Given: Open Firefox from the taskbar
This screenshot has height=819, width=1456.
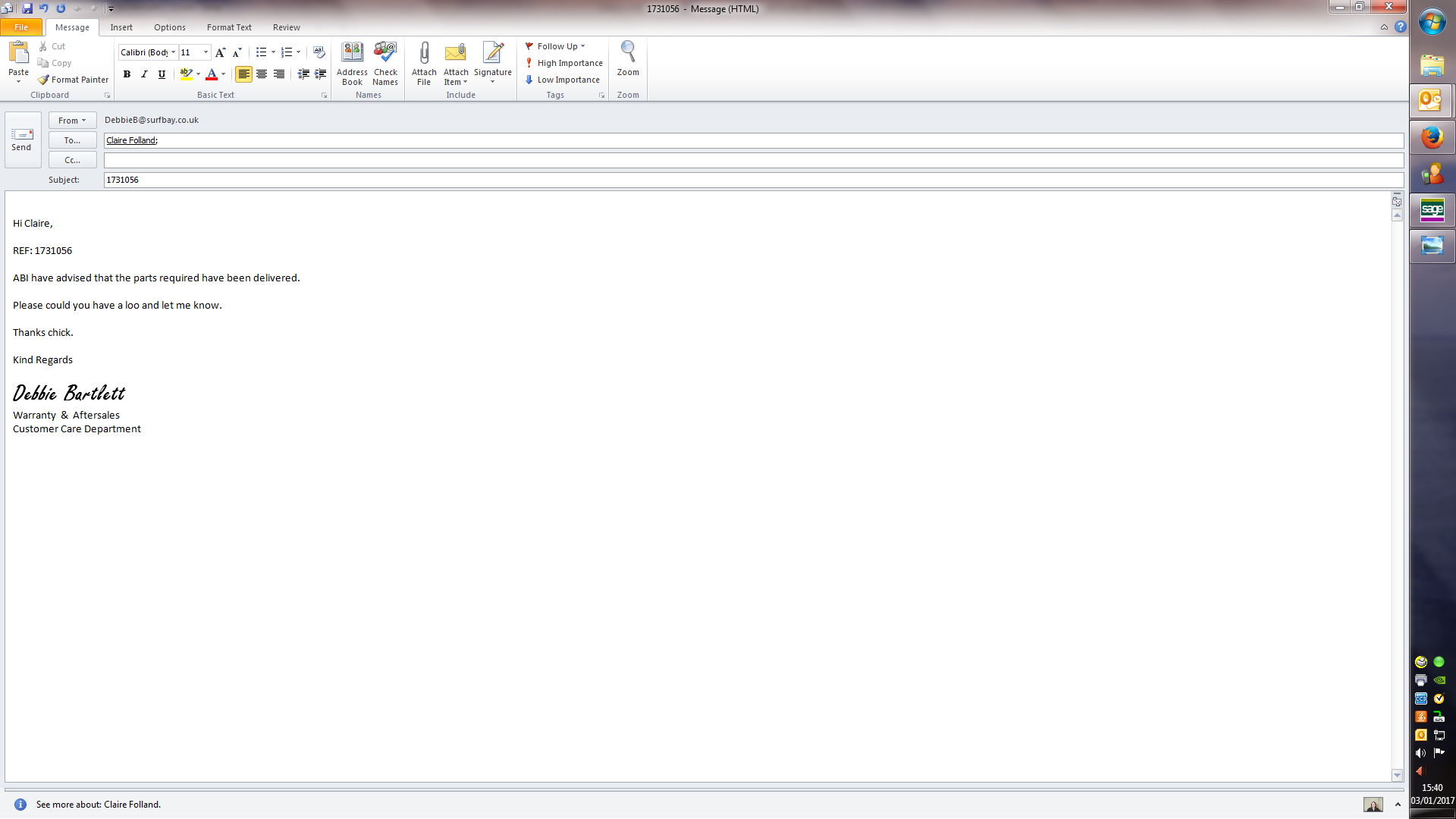Looking at the screenshot, I should [x=1432, y=137].
